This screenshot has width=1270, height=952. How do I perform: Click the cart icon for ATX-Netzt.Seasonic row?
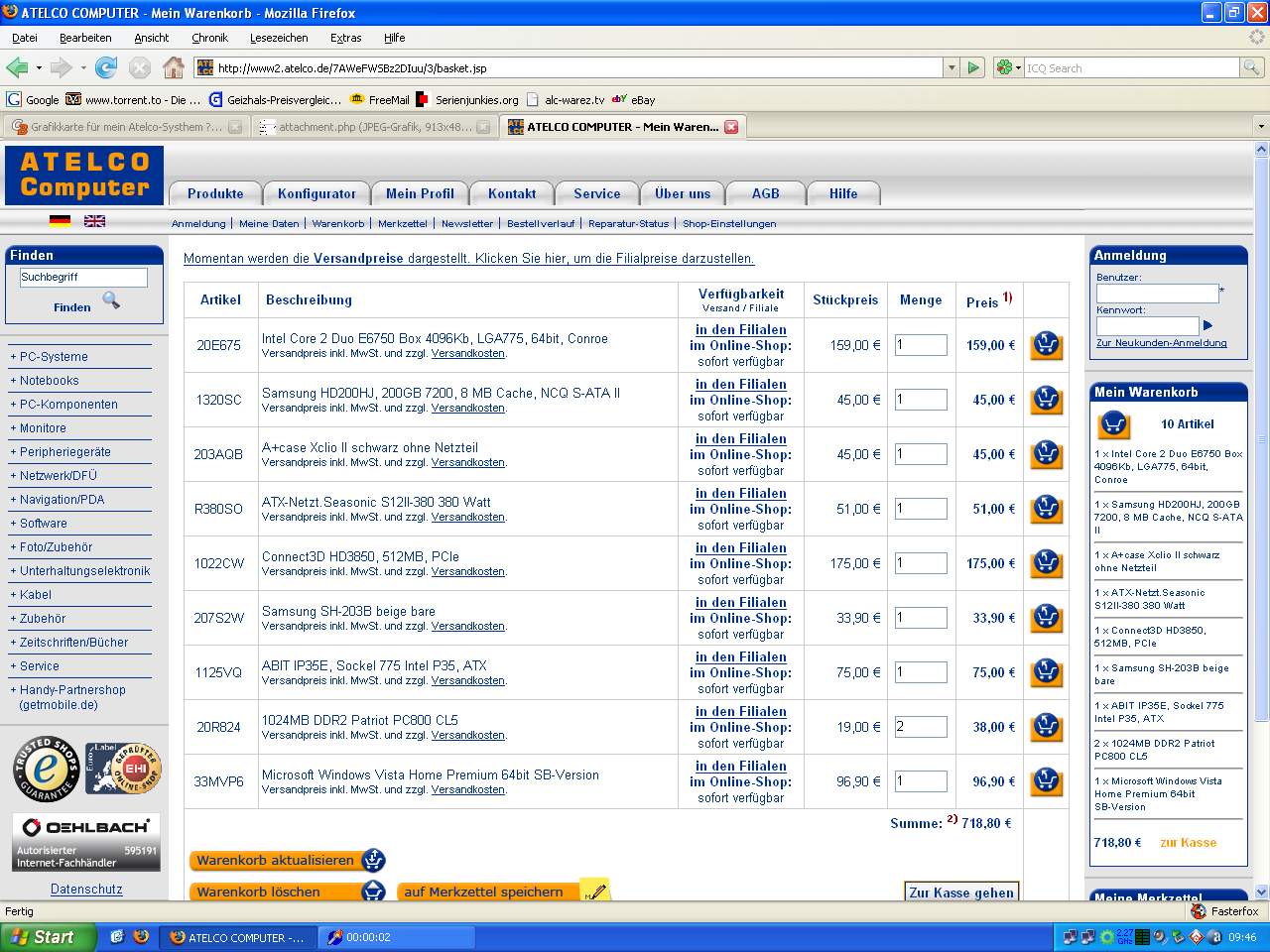coord(1047,509)
